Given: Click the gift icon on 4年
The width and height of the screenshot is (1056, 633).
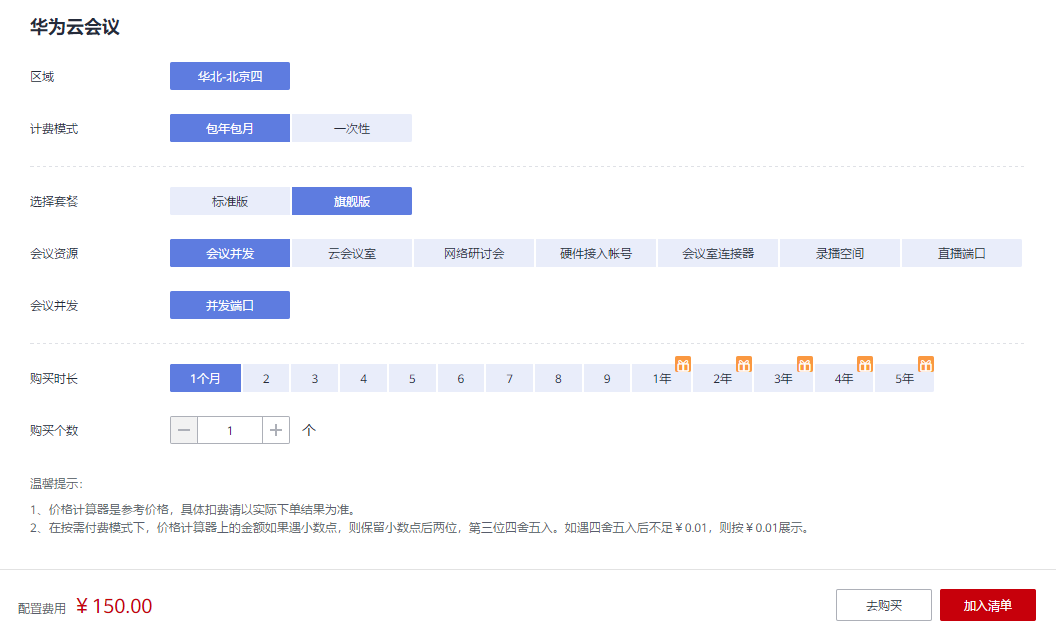Looking at the screenshot, I should [x=865, y=364].
